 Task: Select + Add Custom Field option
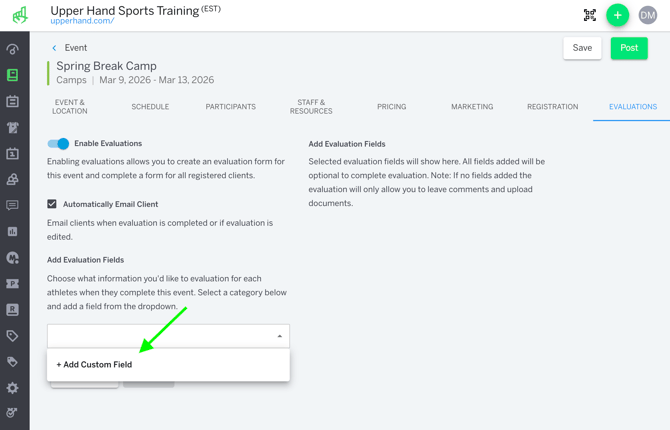pyautogui.click(x=94, y=365)
